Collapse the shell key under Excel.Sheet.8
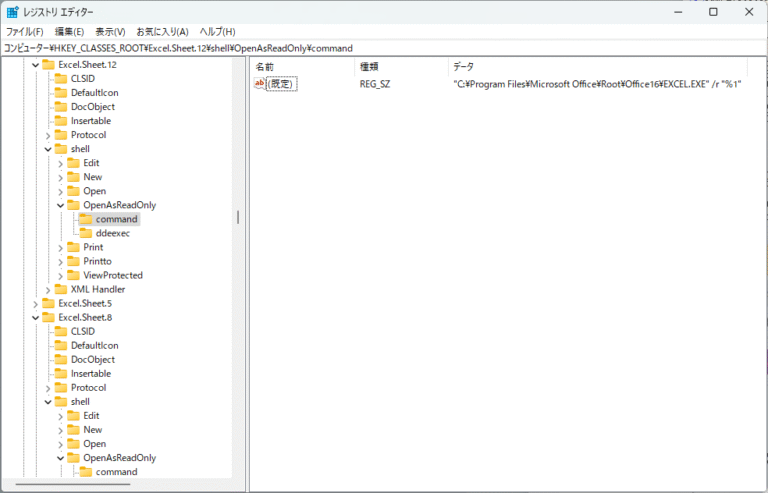768x493 pixels. coord(48,402)
